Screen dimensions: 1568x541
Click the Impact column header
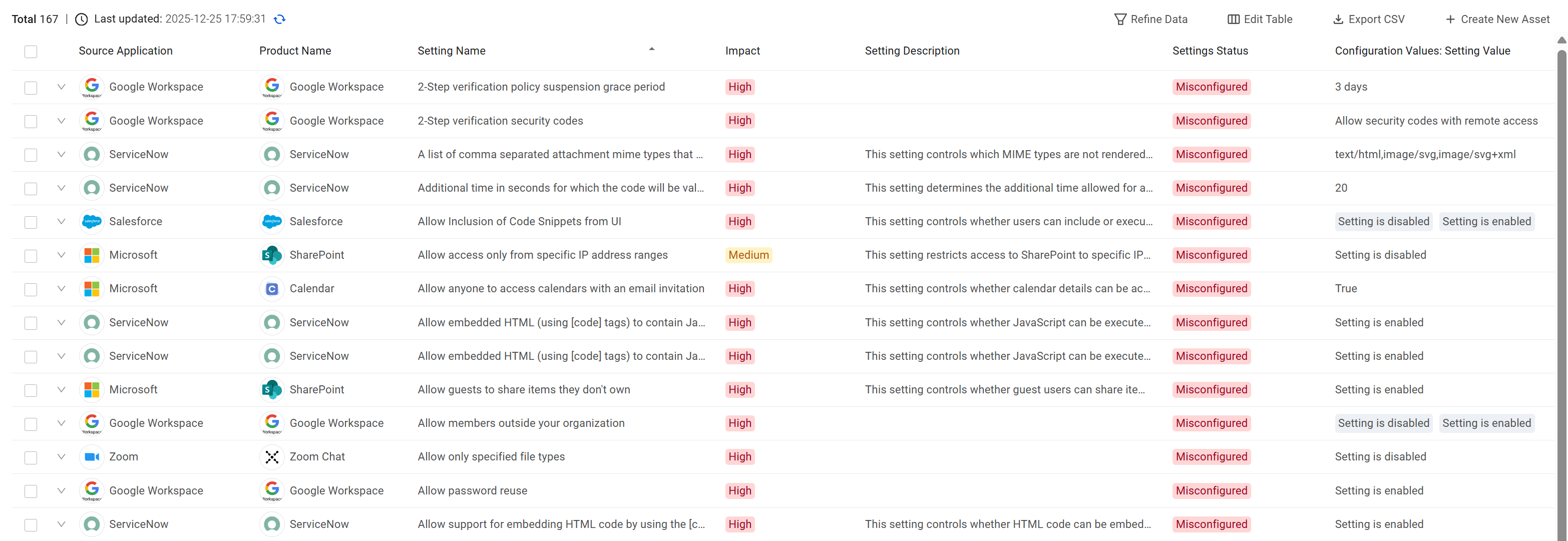coord(742,51)
